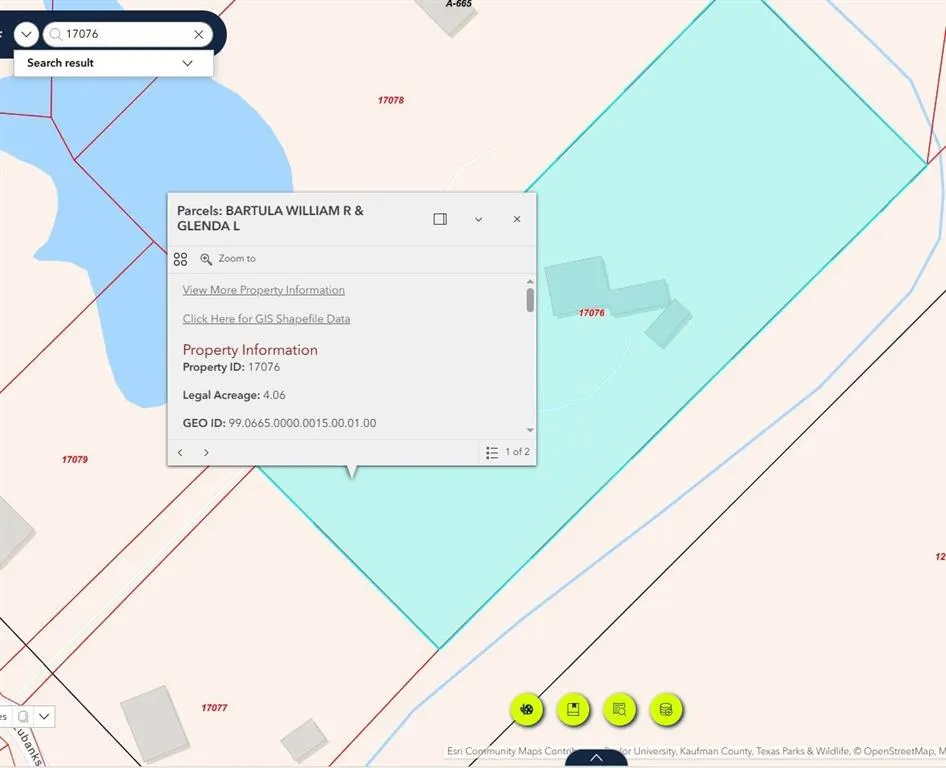This screenshot has width=946, height=768.
Task: Click the Property Information heading
Action: pos(250,350)
